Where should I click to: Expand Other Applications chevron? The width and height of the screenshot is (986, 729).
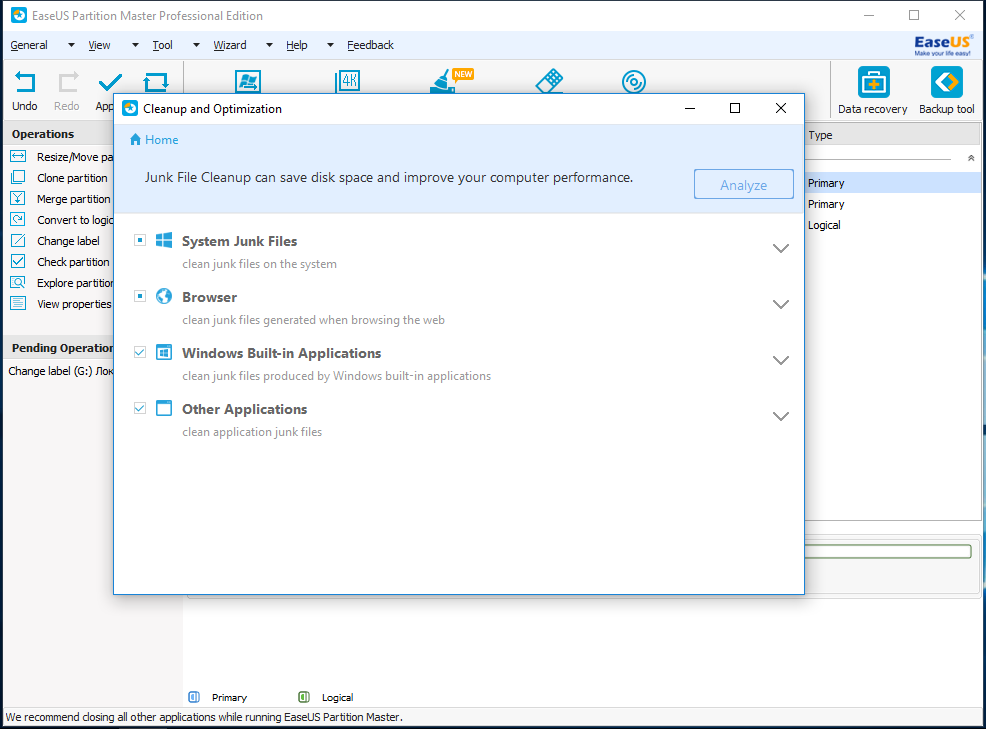(780, 416)
